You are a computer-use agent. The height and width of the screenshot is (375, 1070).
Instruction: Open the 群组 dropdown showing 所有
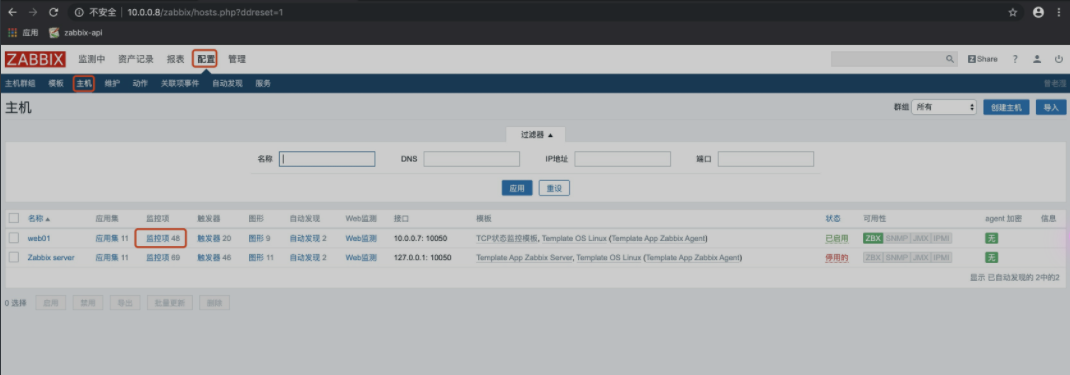[945, 108]
